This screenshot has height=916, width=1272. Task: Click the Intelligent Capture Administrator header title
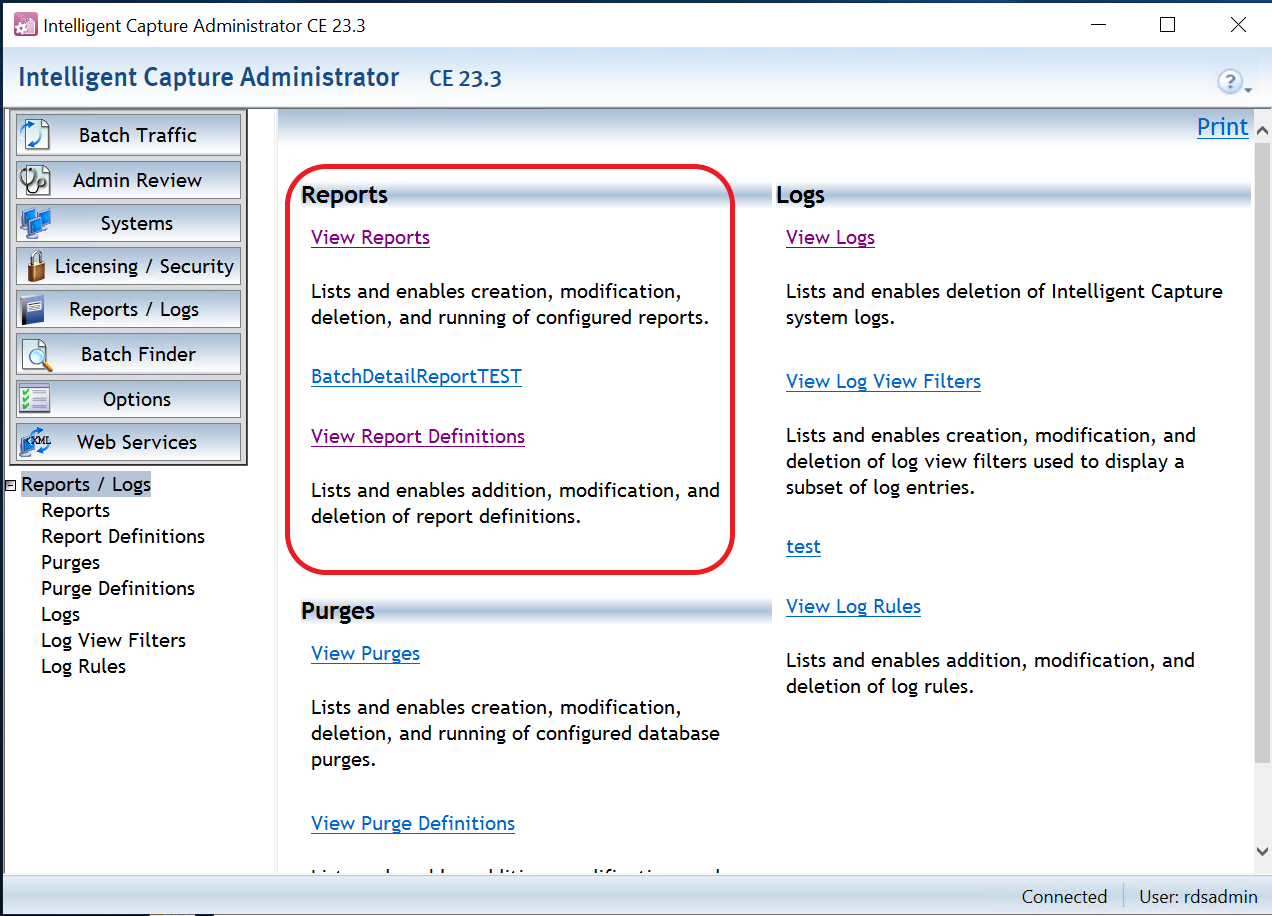[x=209, y=77]
